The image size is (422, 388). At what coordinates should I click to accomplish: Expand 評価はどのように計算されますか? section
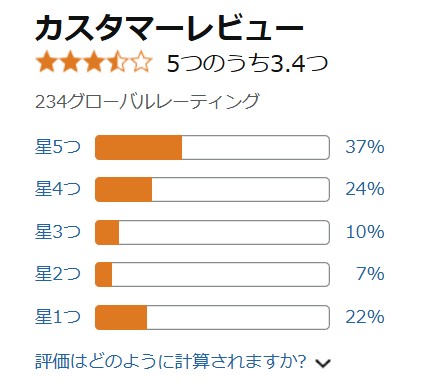pyautogui.click(x=183, y=362)
